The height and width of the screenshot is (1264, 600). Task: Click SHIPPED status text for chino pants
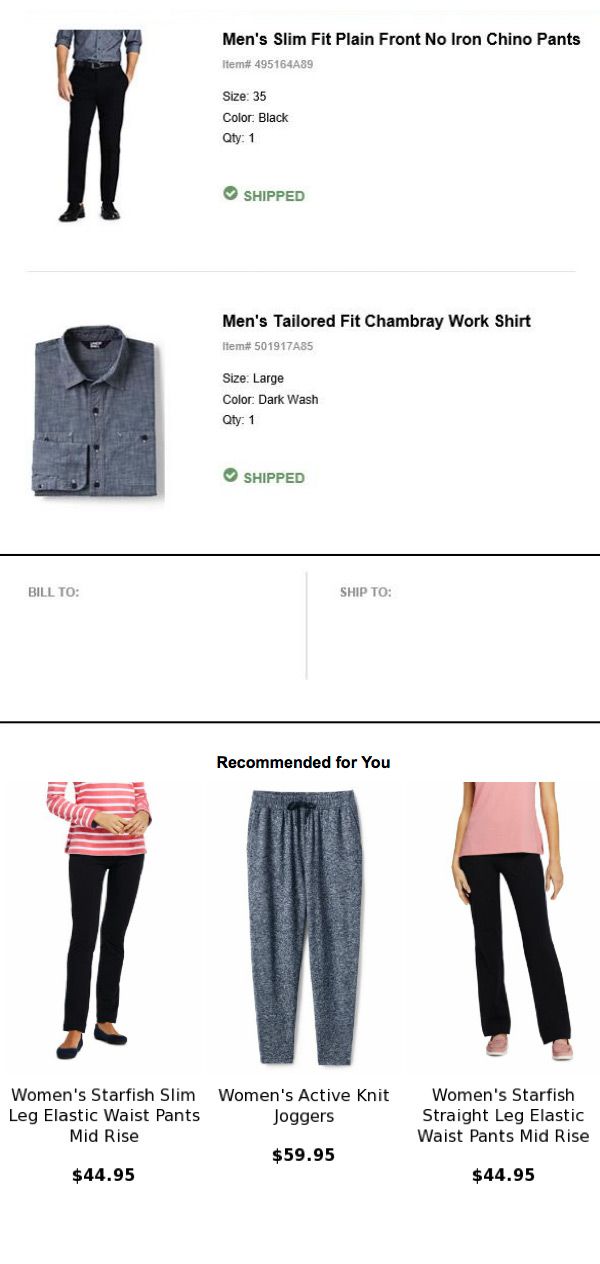coord(274,196)
